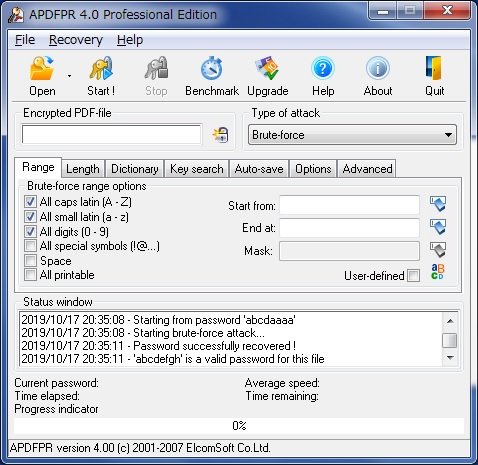Quit the application via door icon
This screenshot has width=478, height=465.
(x=434, y=76)
